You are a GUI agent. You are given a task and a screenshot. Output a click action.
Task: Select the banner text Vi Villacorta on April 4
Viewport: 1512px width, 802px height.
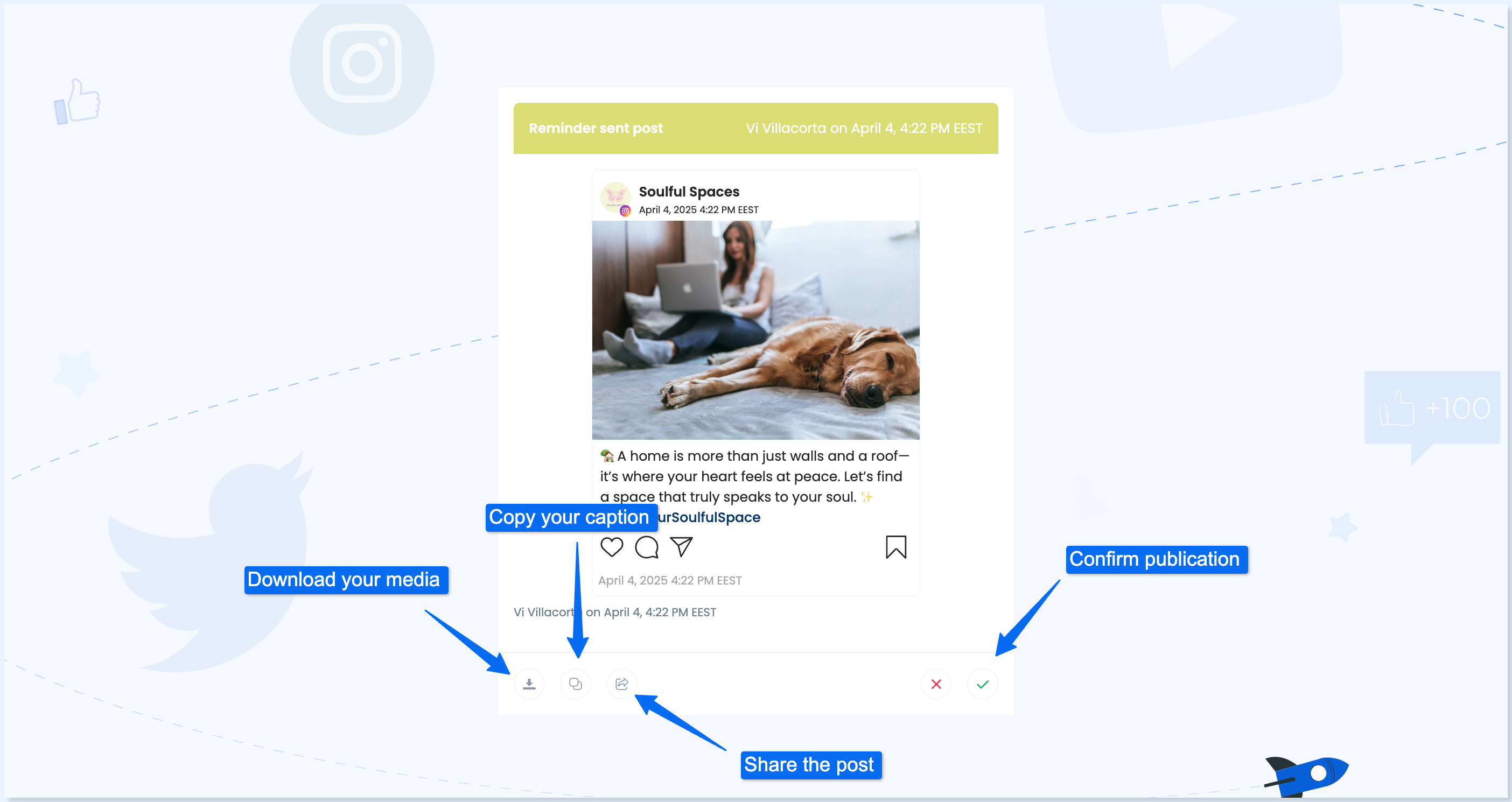click(863, 128)
